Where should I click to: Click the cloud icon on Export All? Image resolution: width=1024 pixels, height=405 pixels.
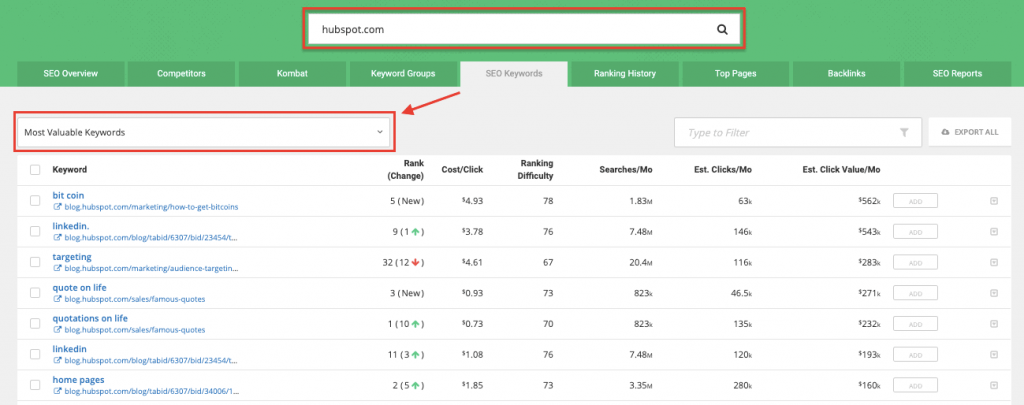(x=945, y=132)
